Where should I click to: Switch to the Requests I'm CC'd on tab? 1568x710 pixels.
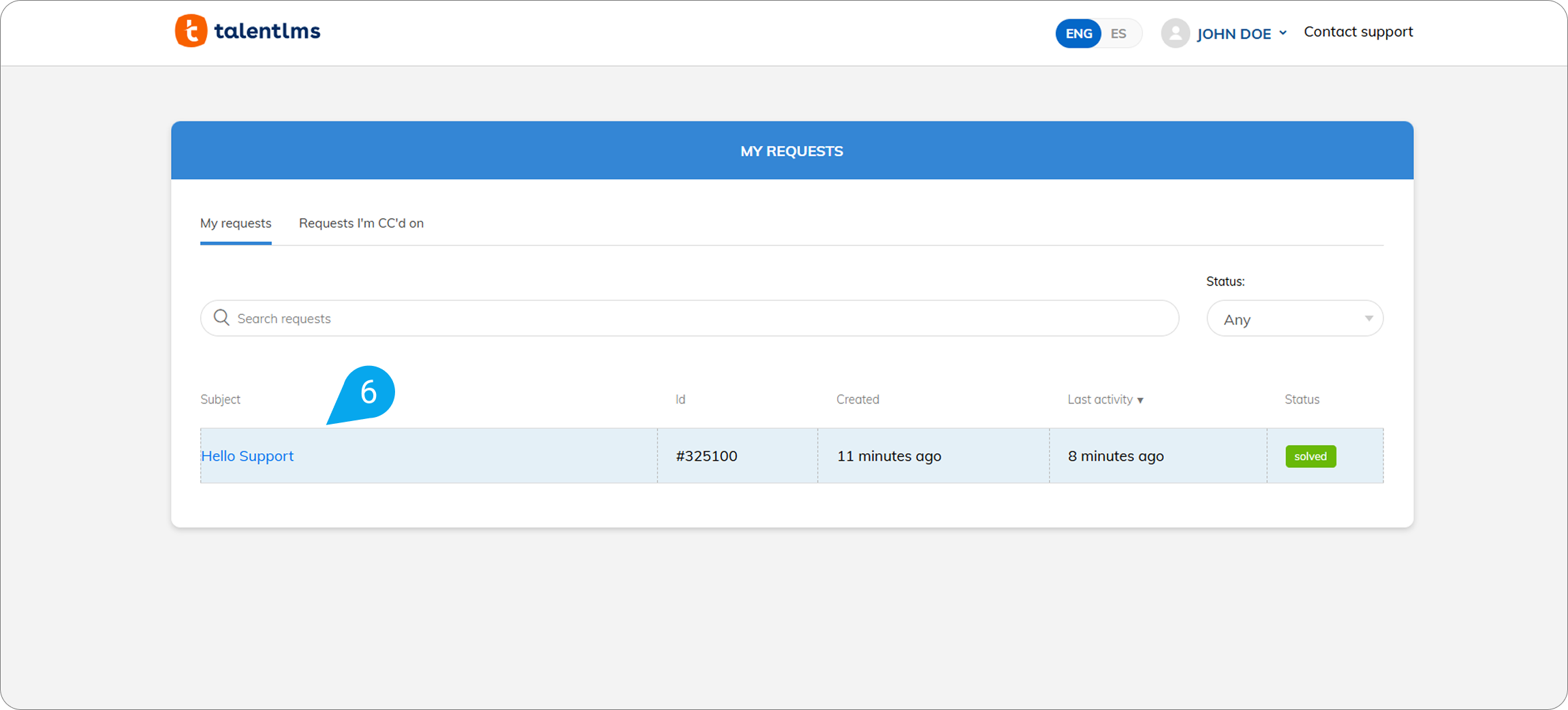coord(361,223)
